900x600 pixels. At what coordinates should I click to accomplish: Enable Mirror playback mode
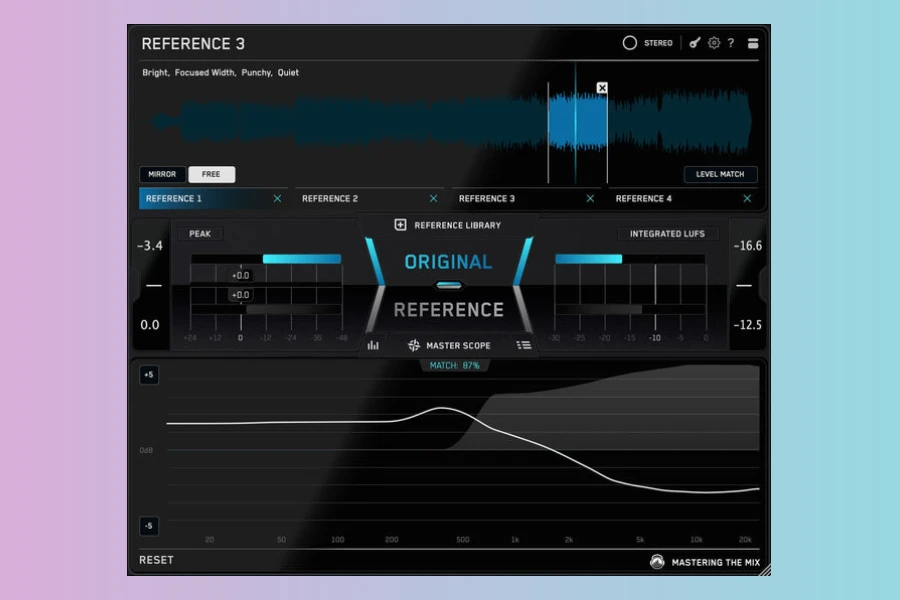pyautogui.click(x=162, y=174)
